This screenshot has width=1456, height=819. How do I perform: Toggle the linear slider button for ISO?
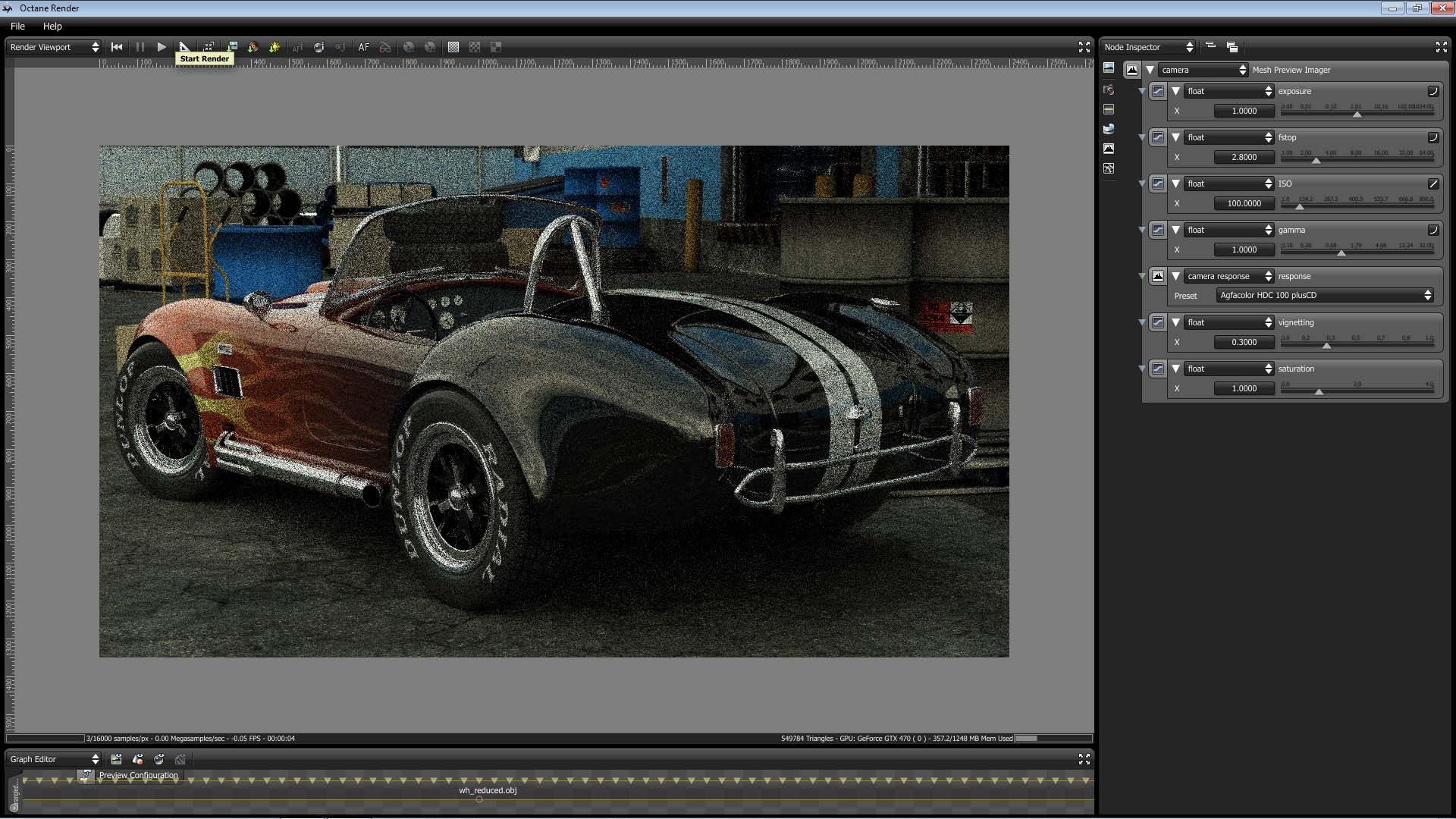(1433, 184)
